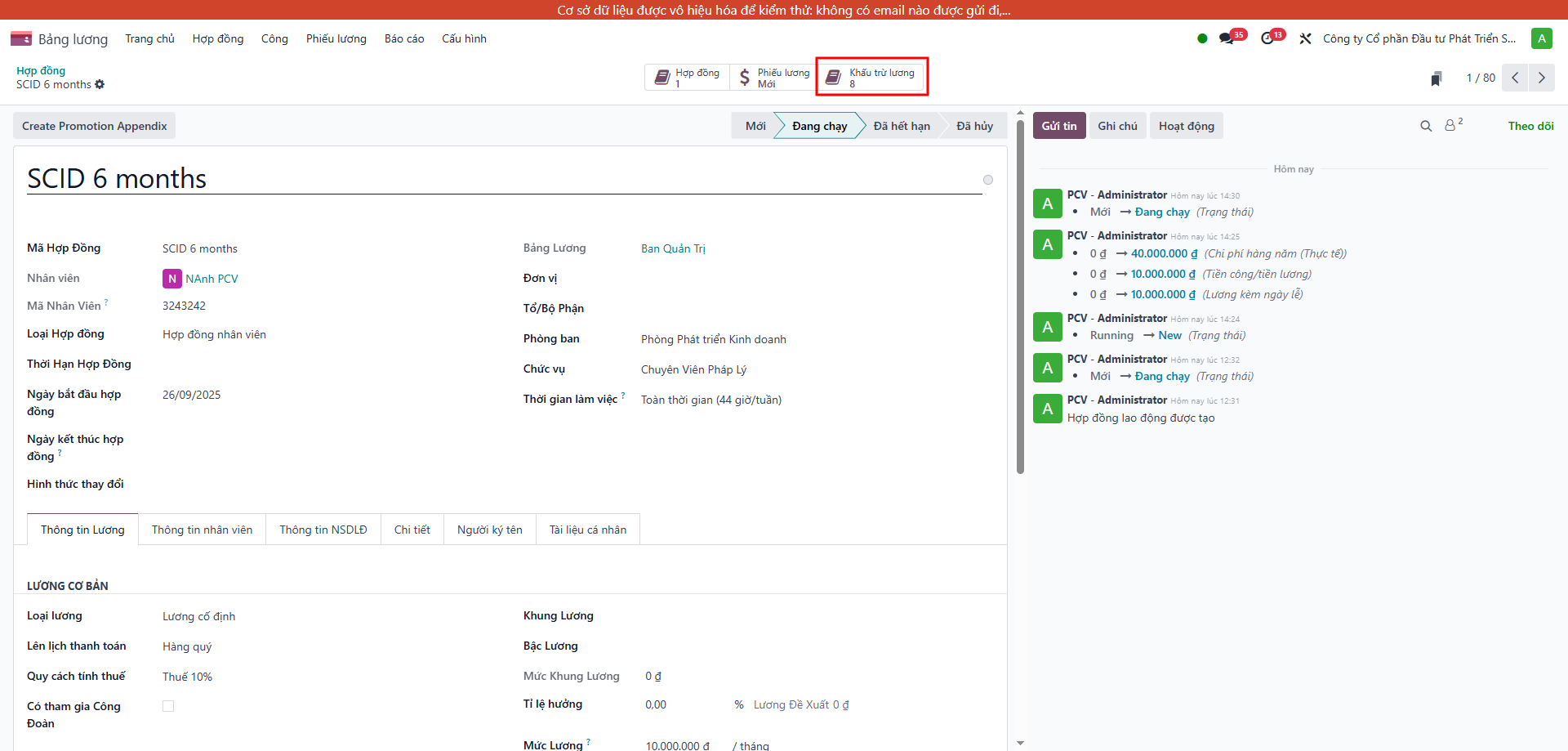Click the bookmark icon near pager
The width and height of the screenshot is (1568, 751).
tap(1436, 78)
